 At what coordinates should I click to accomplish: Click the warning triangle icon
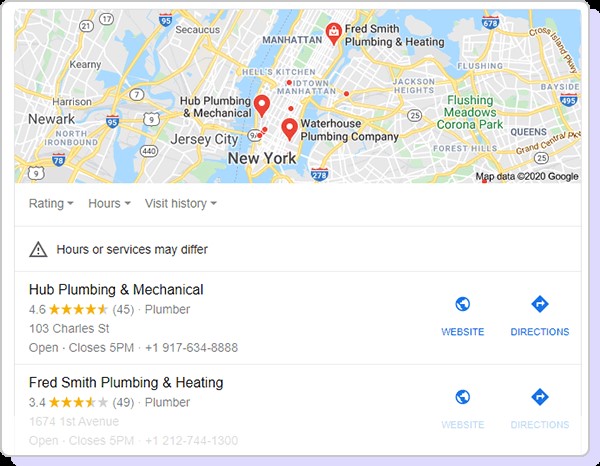coord(38,249)
